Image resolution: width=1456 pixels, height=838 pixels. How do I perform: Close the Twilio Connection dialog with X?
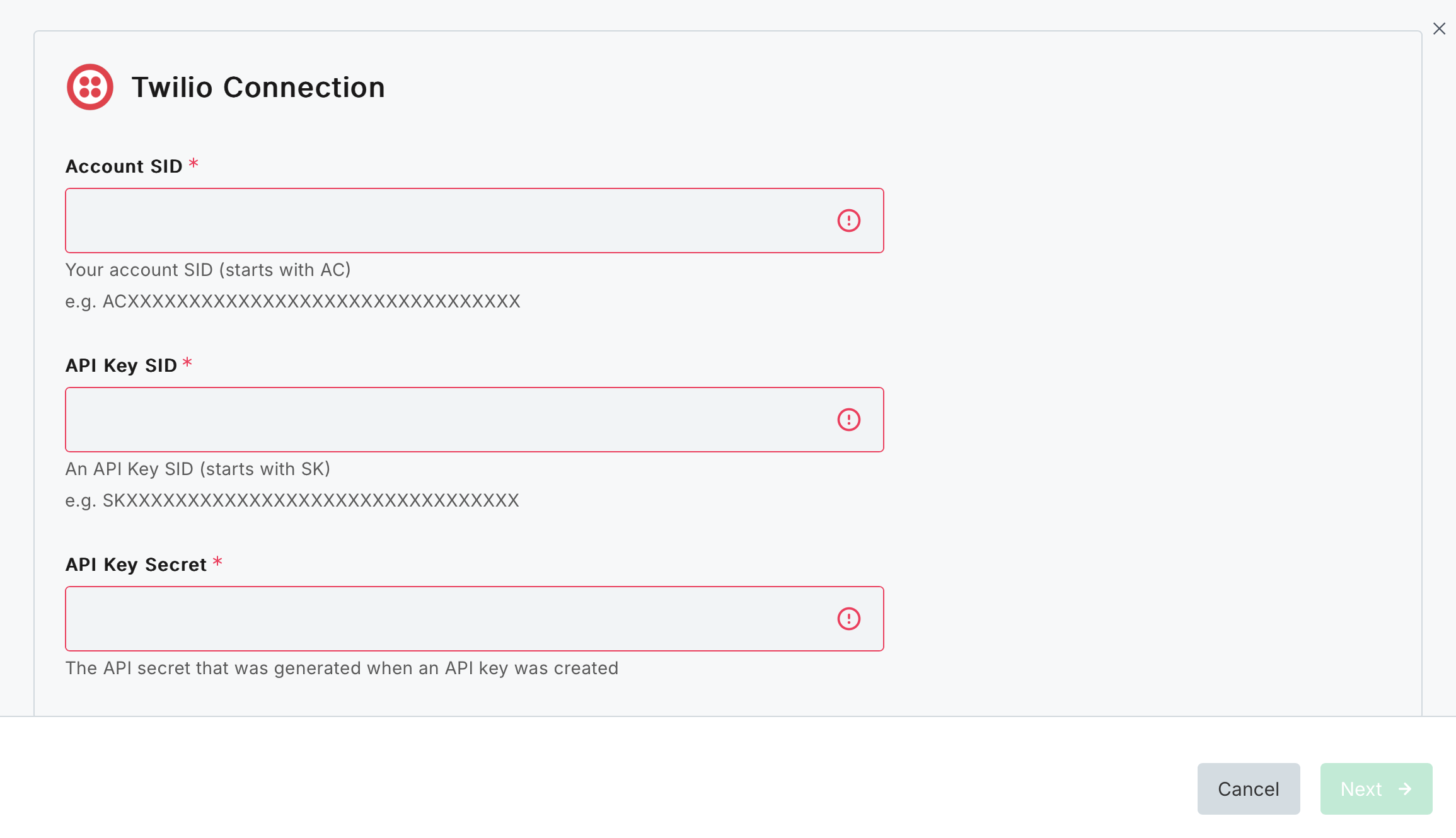pyautogui.click(x=1439, y=28)
